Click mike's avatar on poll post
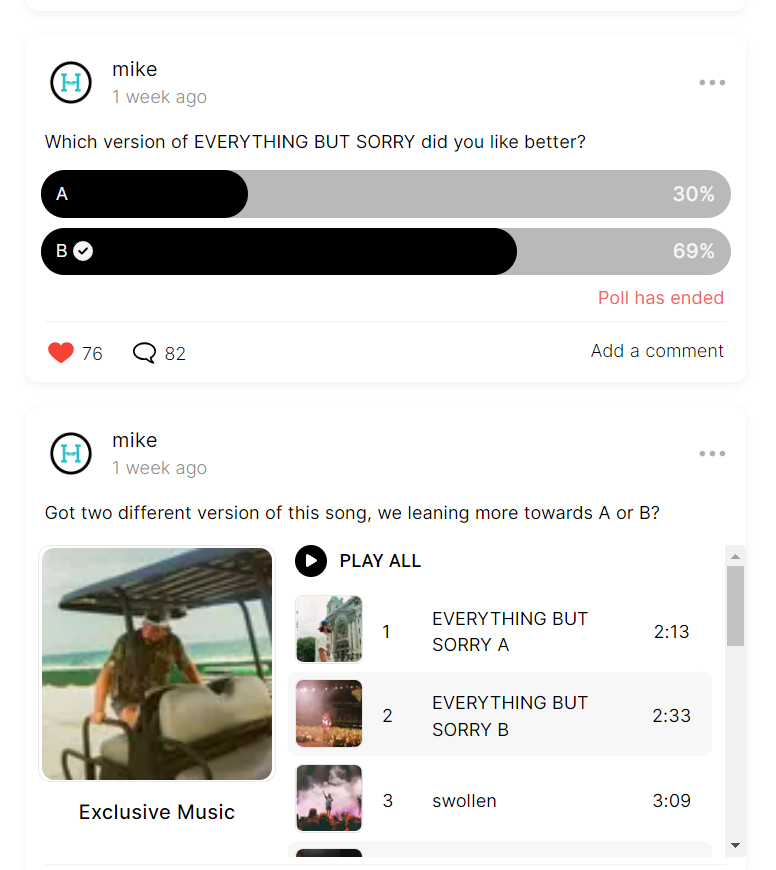The height and width of the screenshot is (870, 776). tap(71, 83)
